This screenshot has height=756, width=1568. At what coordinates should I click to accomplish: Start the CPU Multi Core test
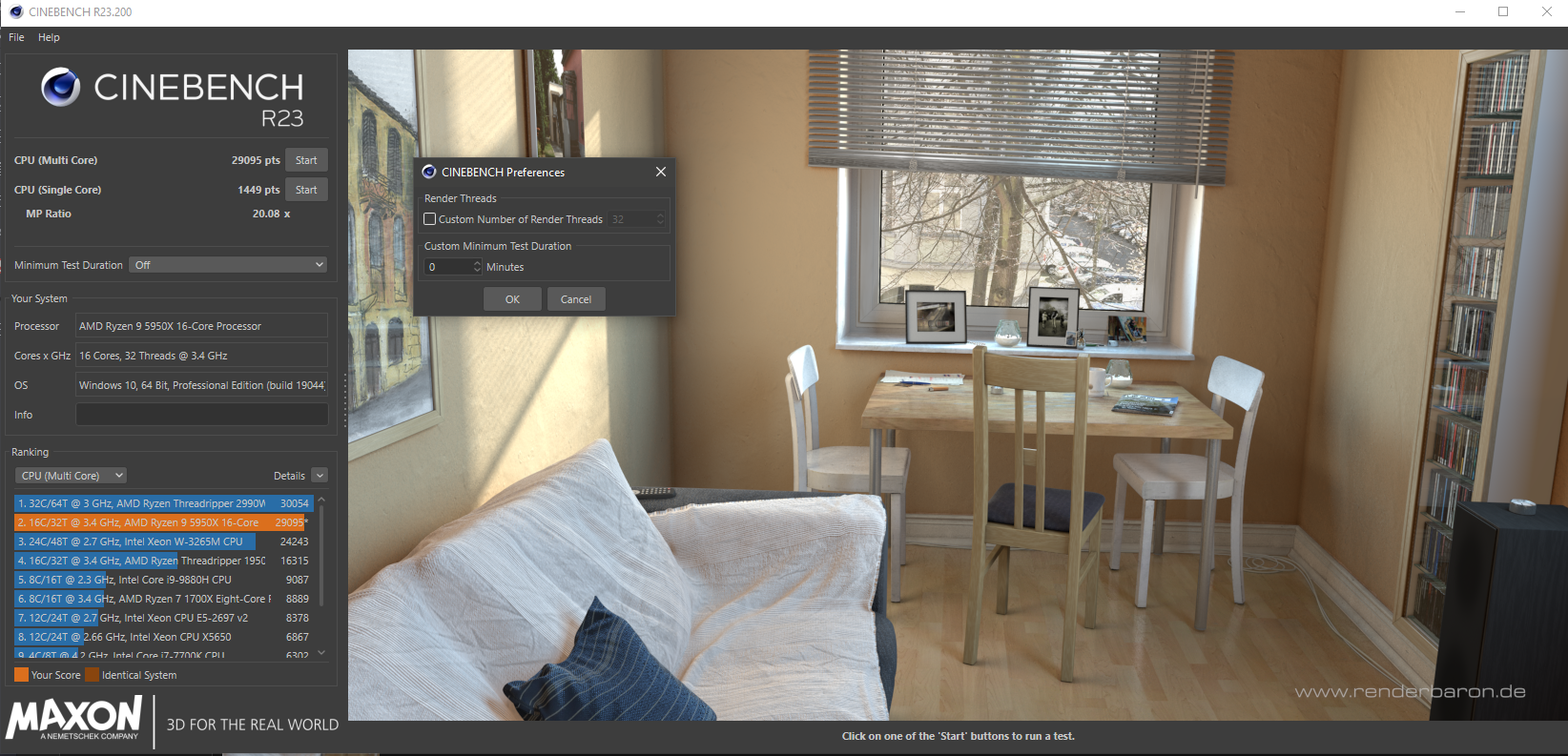point(306,160)
